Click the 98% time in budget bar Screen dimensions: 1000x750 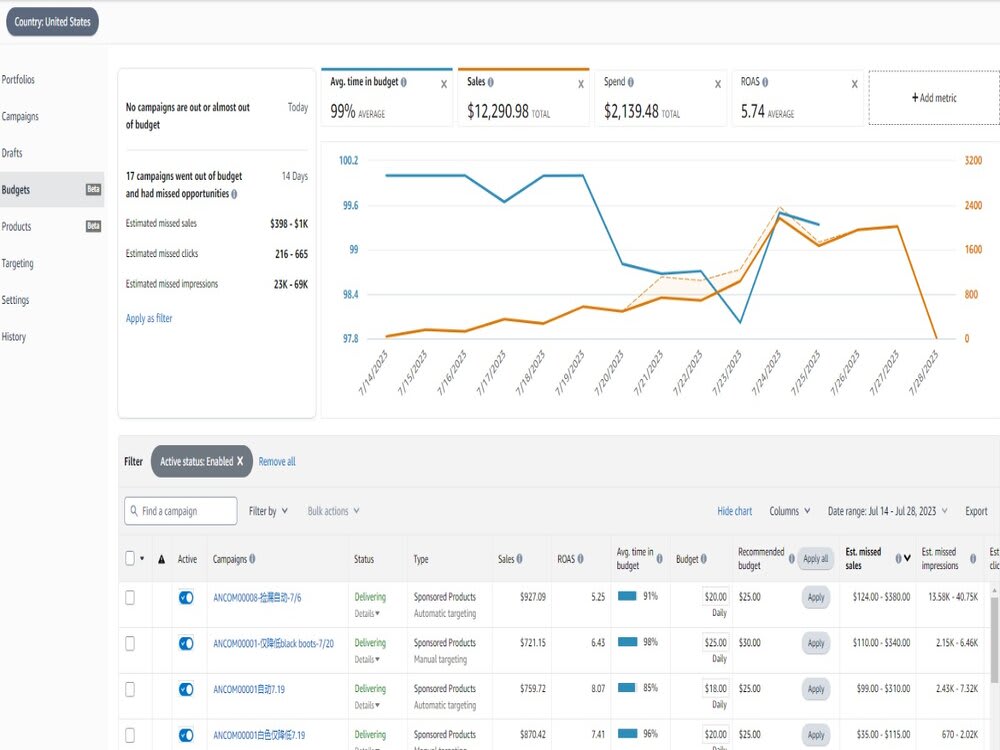(x=628, y=642)
